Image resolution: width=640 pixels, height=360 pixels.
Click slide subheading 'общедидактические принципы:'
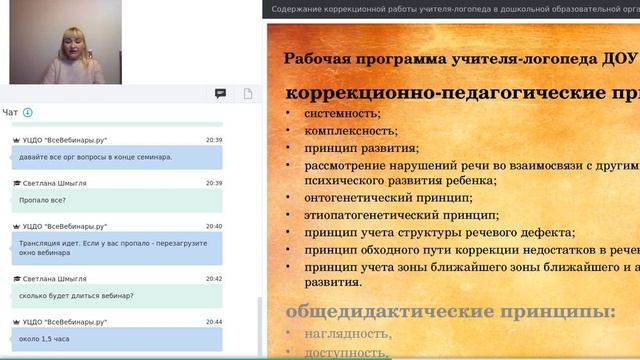coord(450,312)
